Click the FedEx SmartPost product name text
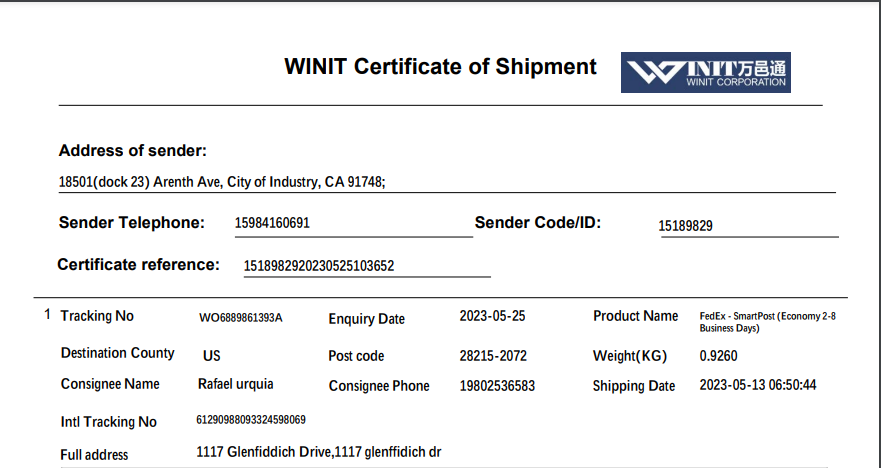This screenshot has height=468, width=881. (767, 321)
